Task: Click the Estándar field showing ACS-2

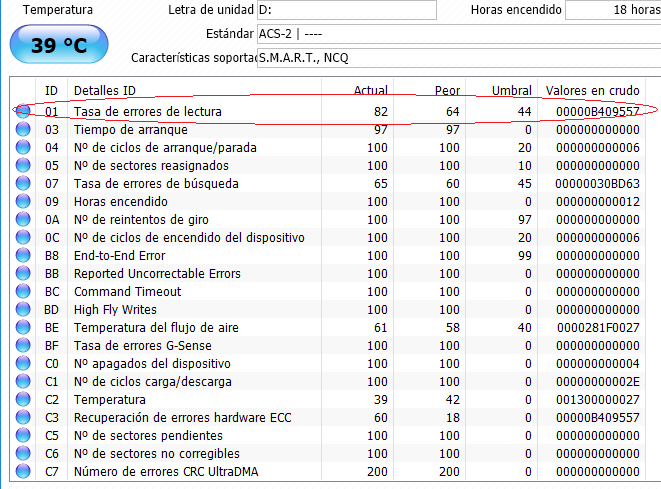Action: pos(459,34)
